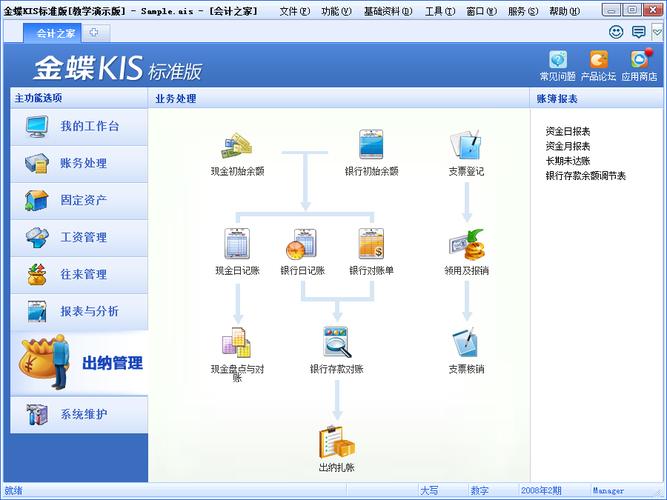Screen dimensions: 667x500
Task: Open the 帮助(H) menu
Action: [564, 11]
